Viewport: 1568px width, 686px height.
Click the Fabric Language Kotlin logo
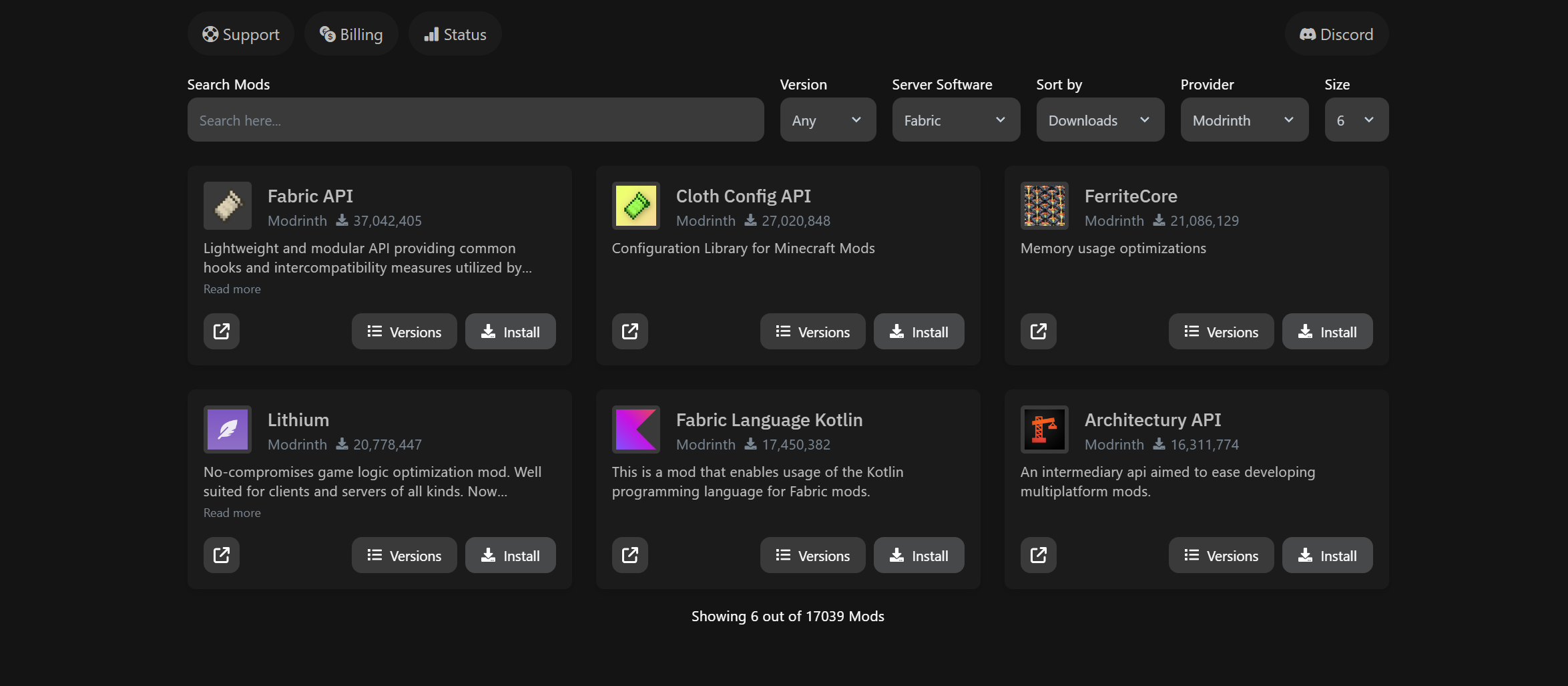[x=636, y=430]
